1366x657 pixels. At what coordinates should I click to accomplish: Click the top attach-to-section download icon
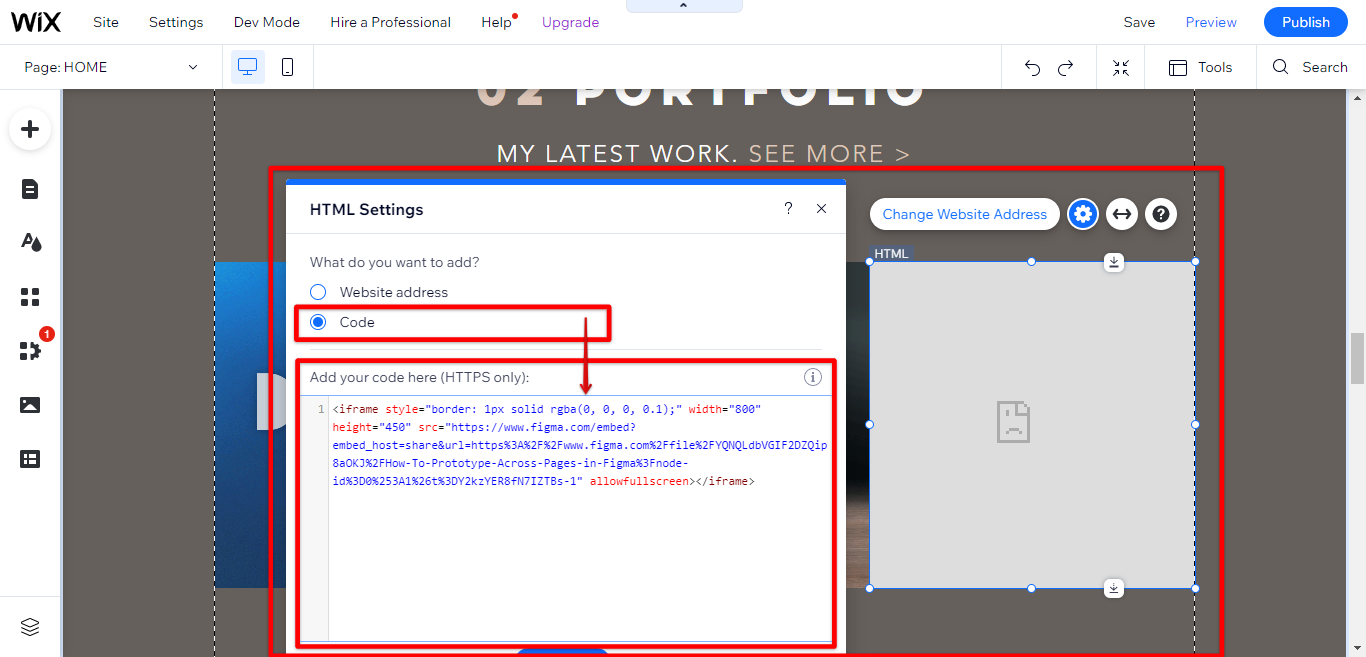pyautogui.click(x=1114, y=262)
